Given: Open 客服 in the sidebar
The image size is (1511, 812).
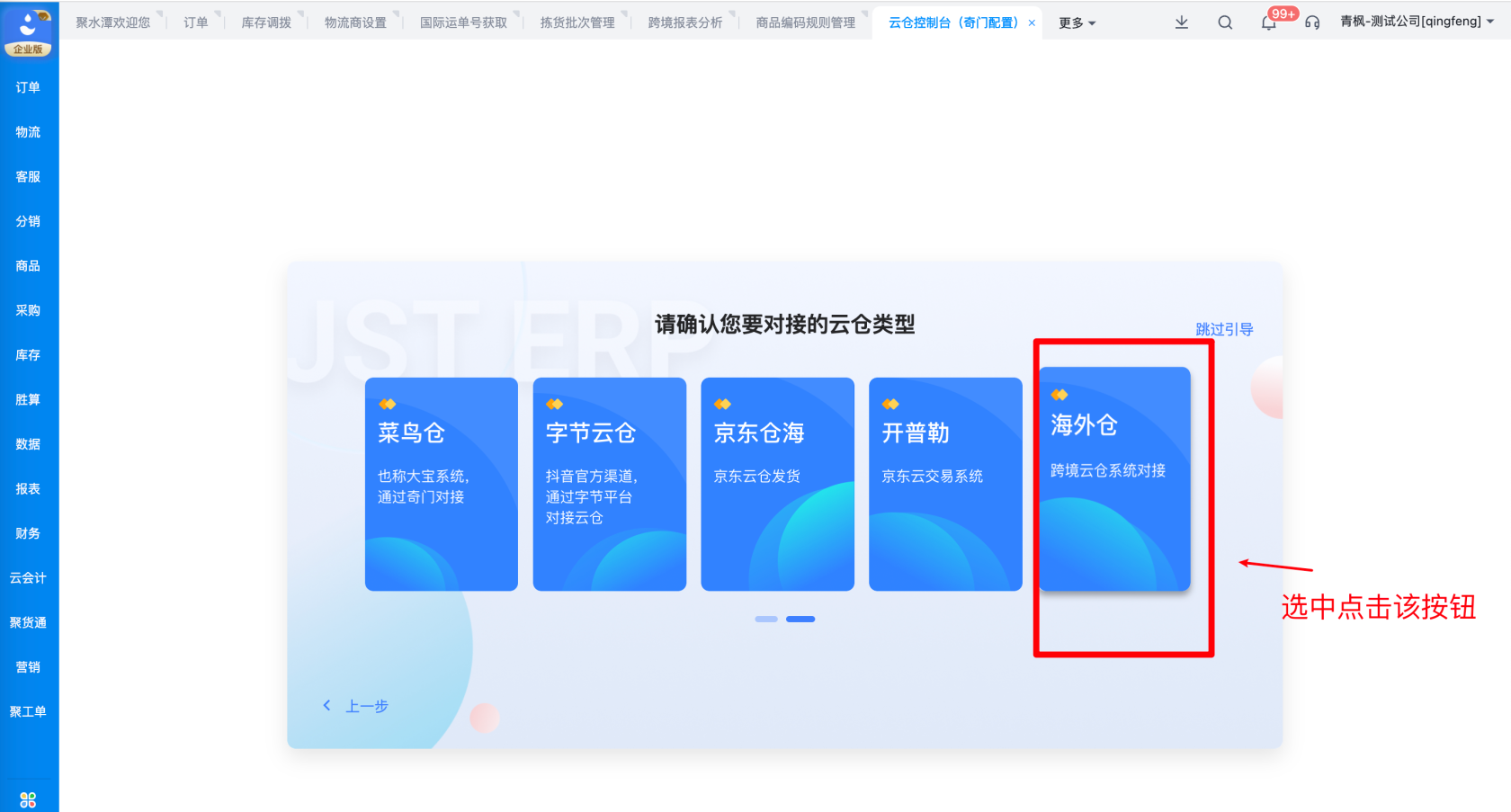Looking at the screenshot, I should tap(28, 177).
